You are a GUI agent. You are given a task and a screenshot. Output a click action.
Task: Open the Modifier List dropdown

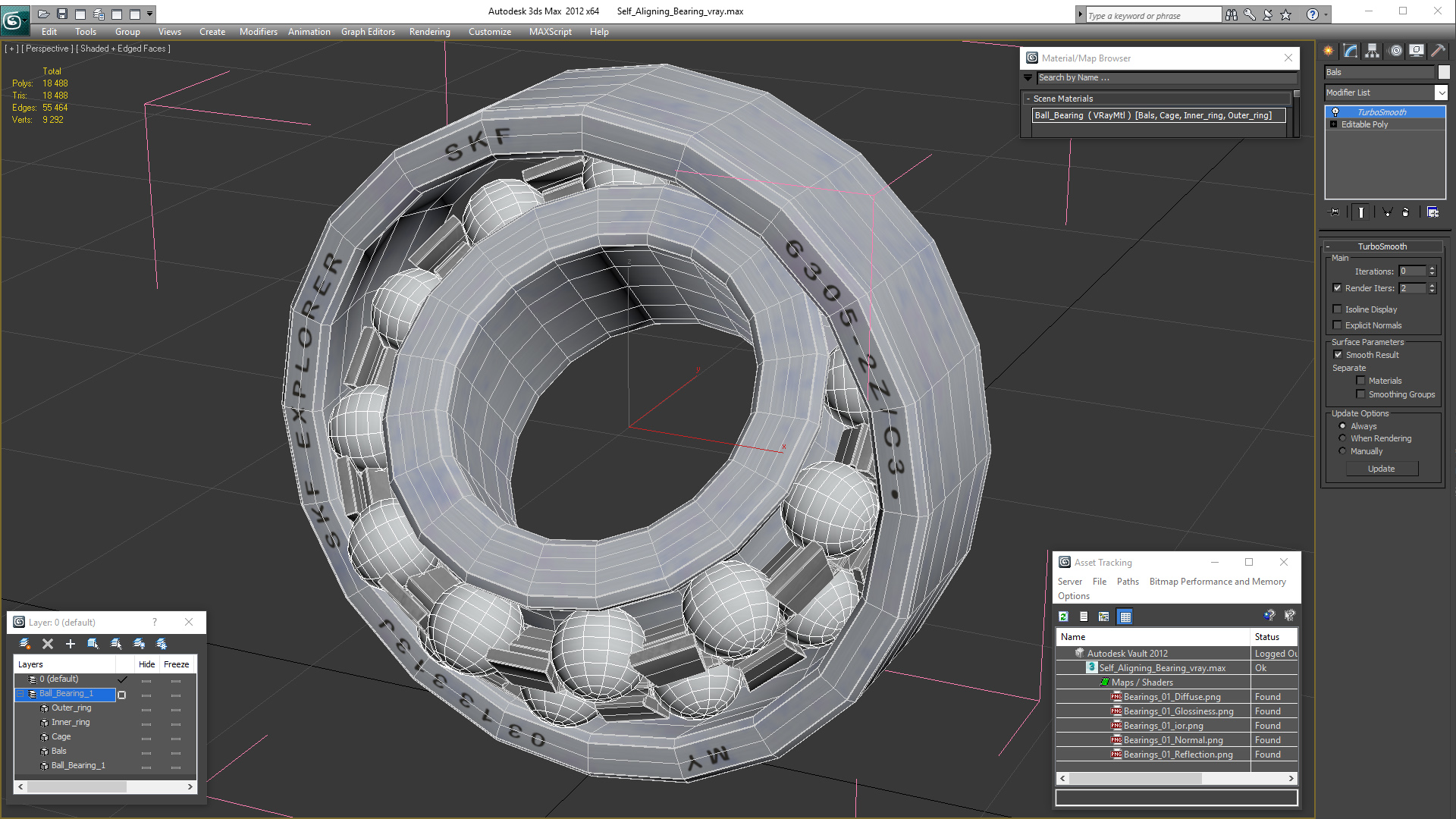tap(1441, 93)
